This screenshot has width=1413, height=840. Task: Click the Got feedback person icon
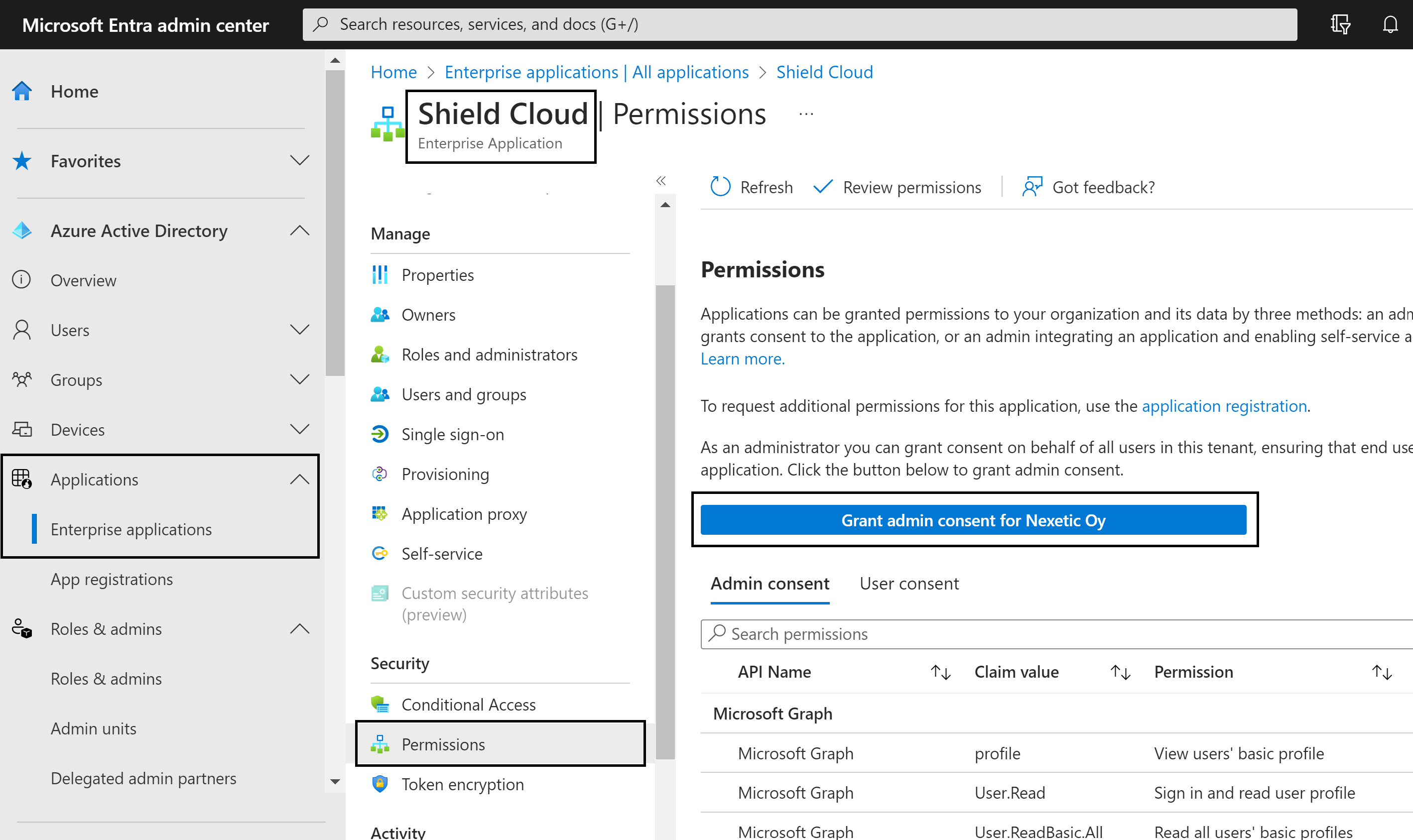1032,186
